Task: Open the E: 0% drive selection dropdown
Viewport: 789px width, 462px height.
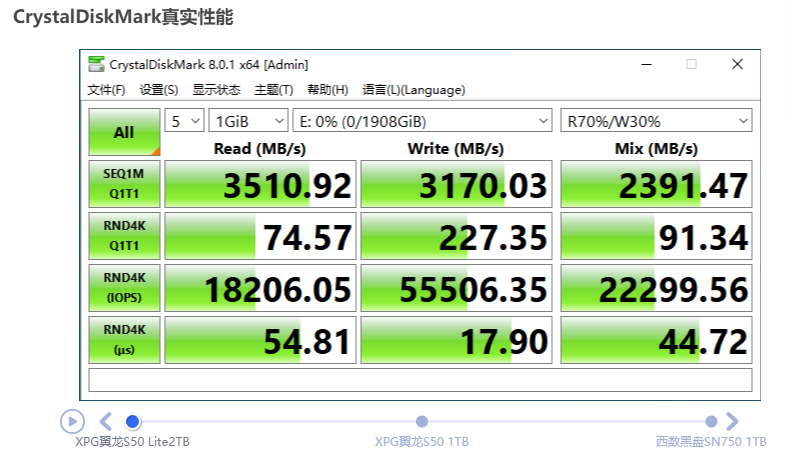Action: (x=422, y=121)
